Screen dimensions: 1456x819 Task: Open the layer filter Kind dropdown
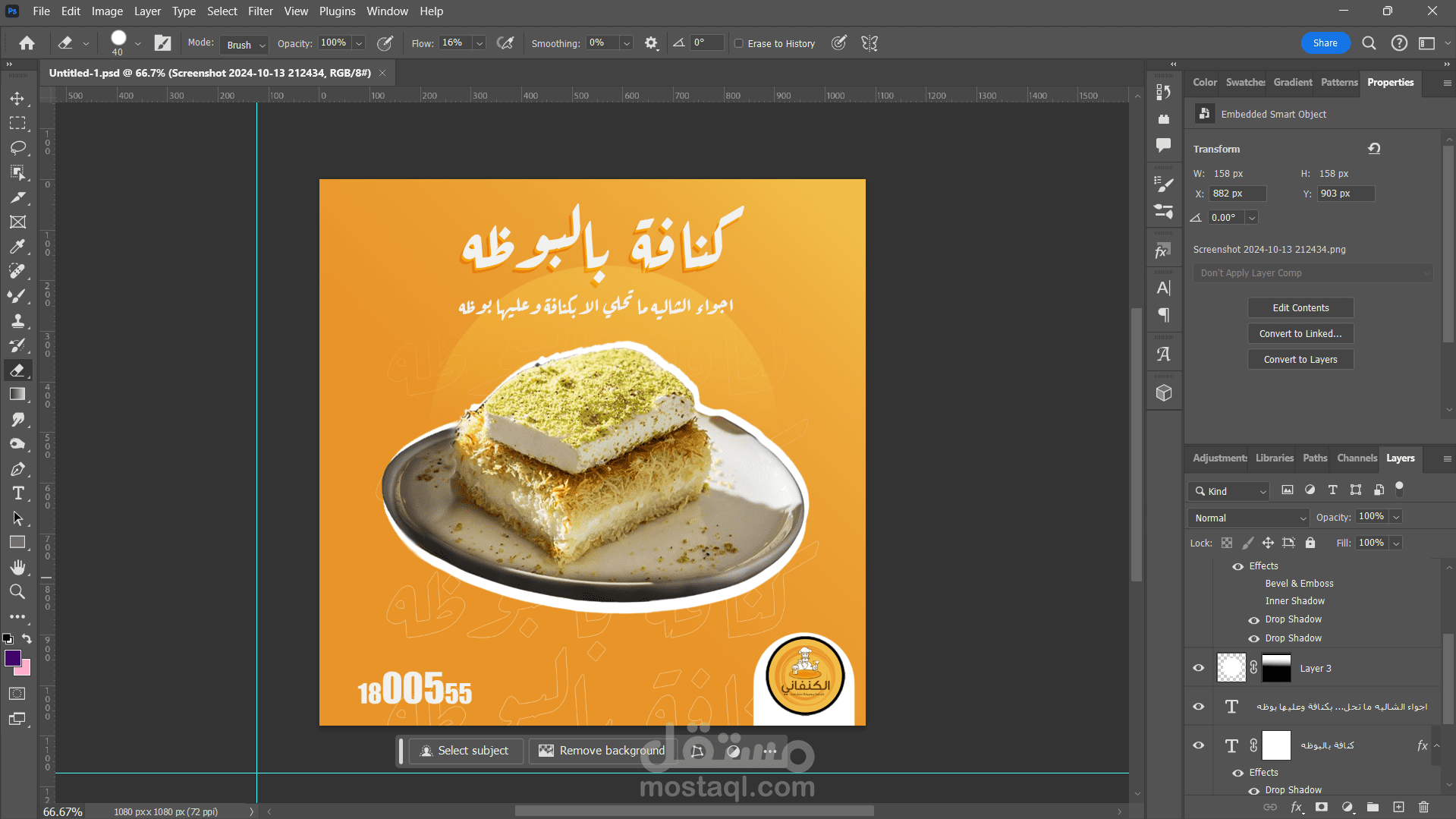(x=1228, y=491)
